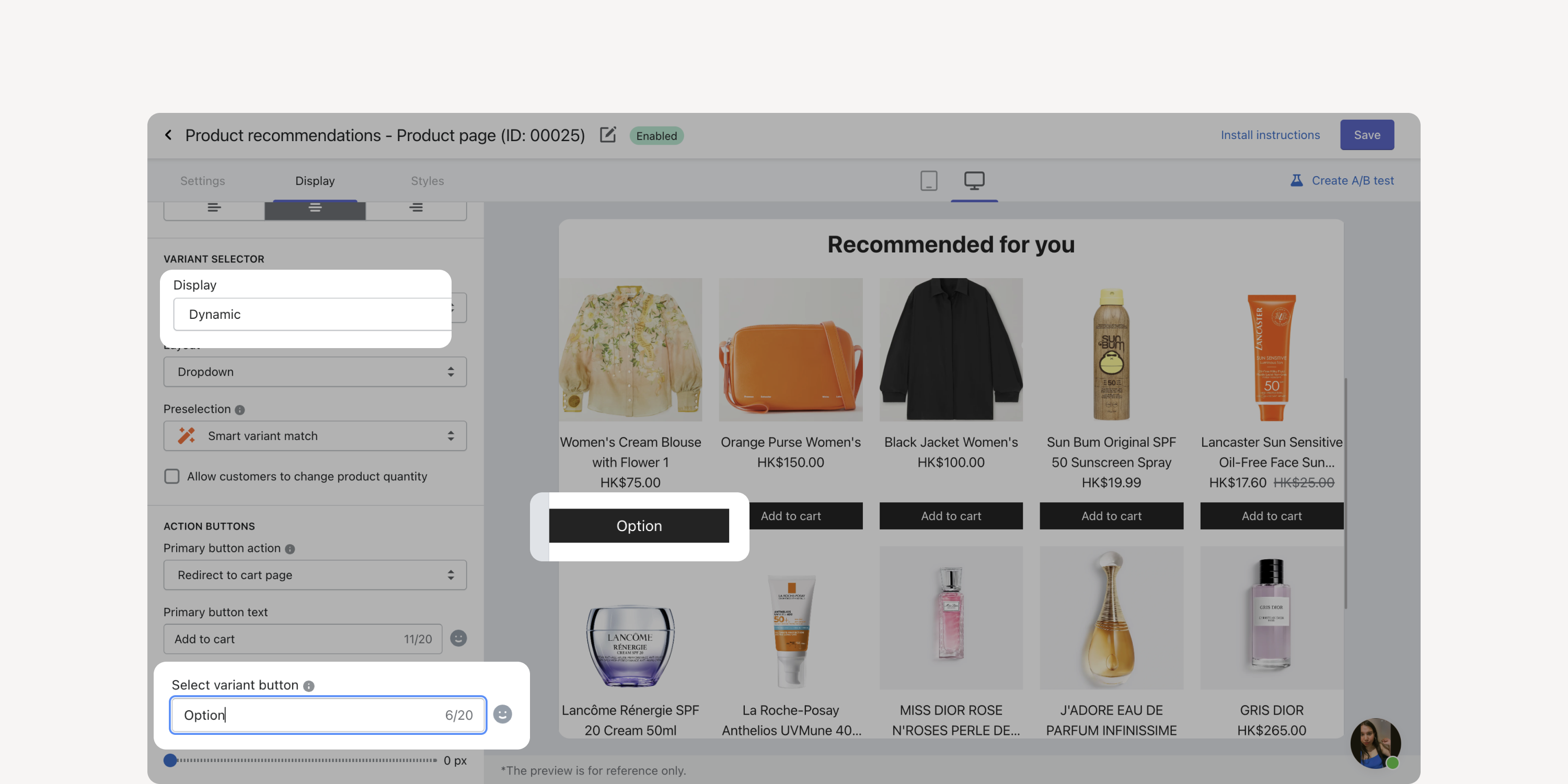Open emoji picker next to Option field

(x=502, y=714)
